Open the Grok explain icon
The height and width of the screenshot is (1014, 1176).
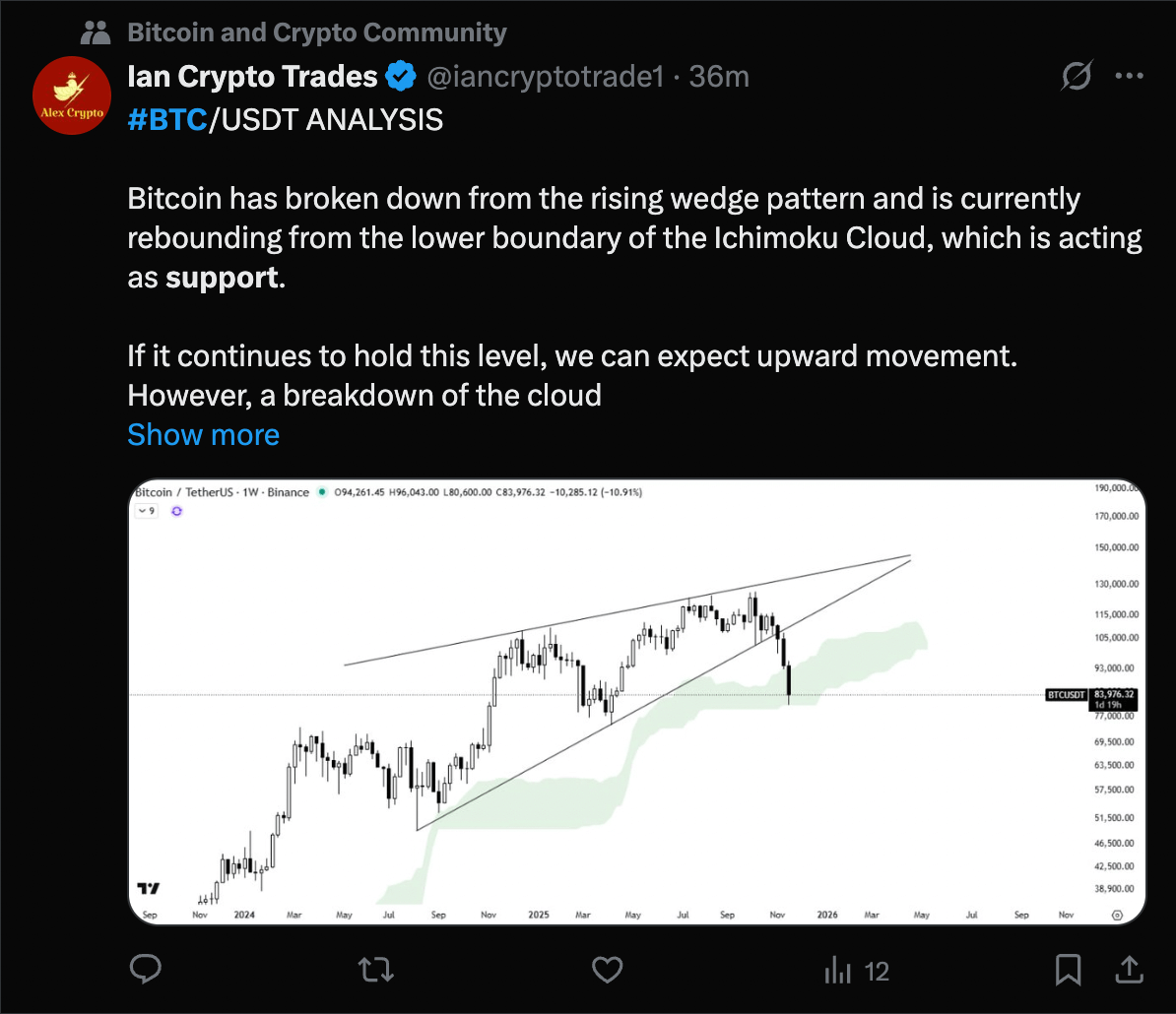(x=1078, y=77)
